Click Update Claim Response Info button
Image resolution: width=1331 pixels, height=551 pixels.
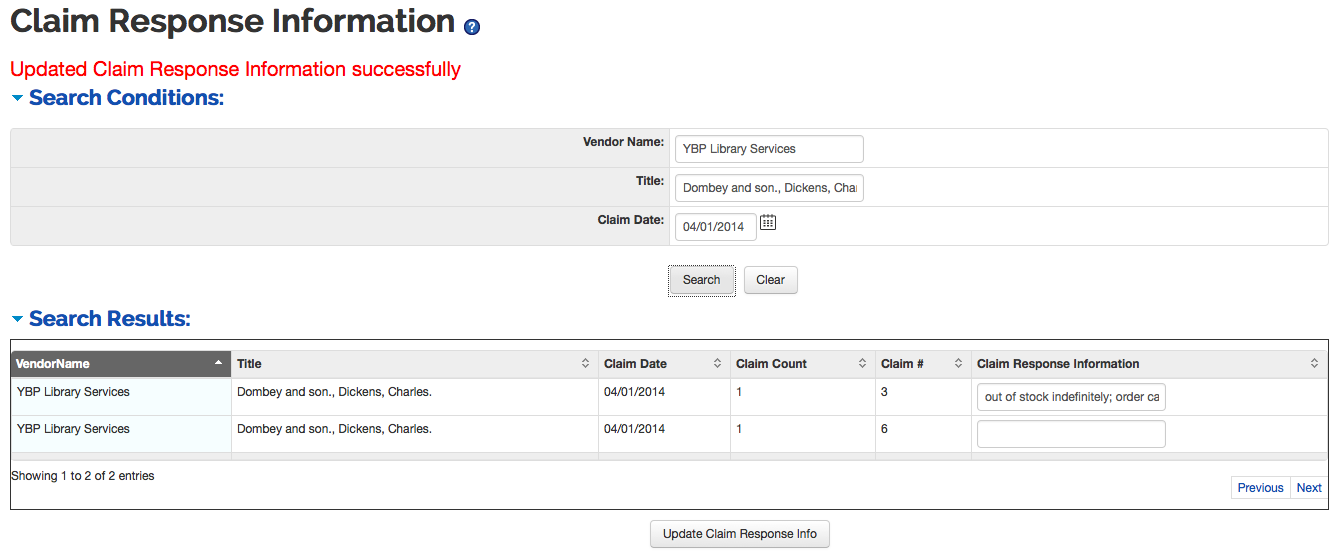pos(739,534)
